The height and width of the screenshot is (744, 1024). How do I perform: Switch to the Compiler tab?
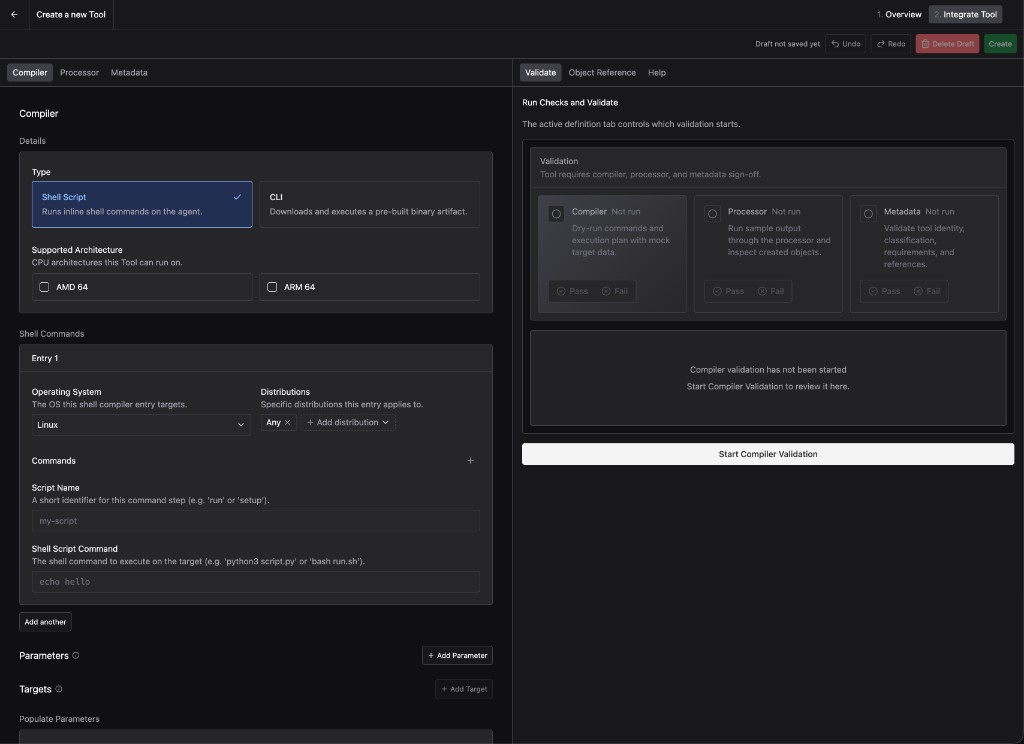tap(30, 73)
